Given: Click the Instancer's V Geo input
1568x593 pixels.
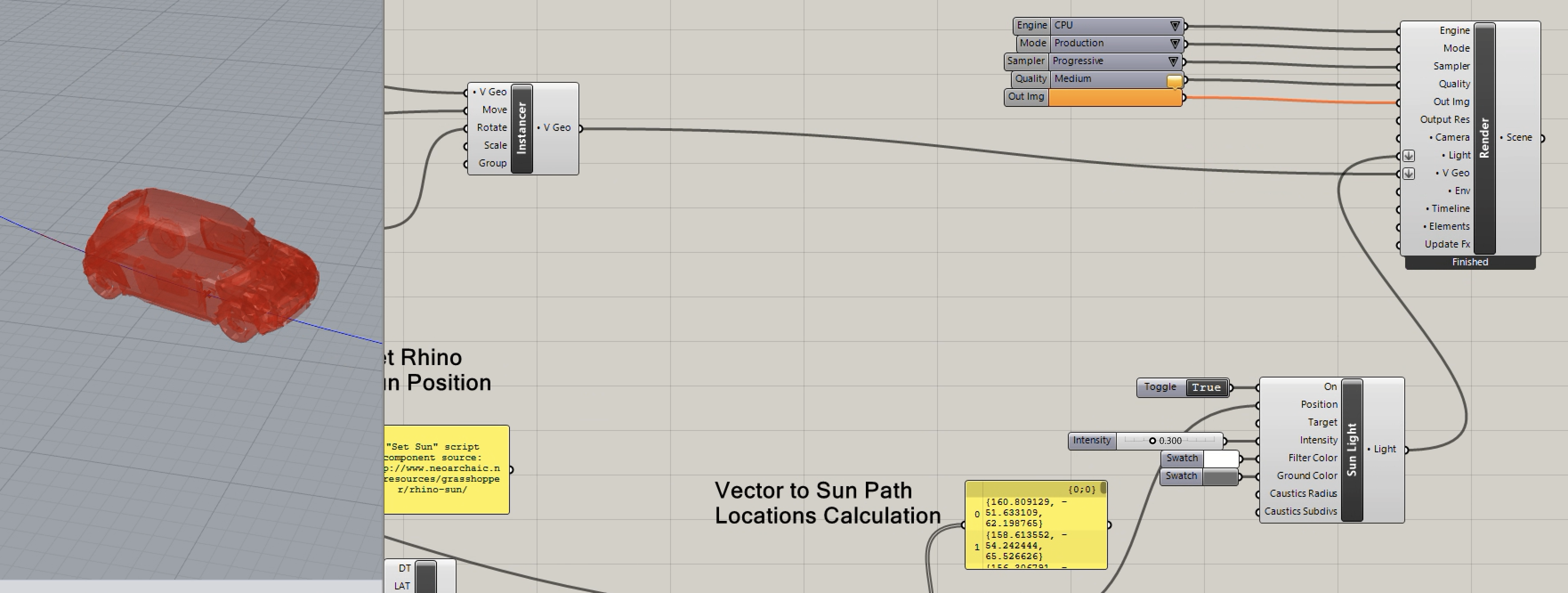Looking at the screenshot, I should tap(489, 92).
